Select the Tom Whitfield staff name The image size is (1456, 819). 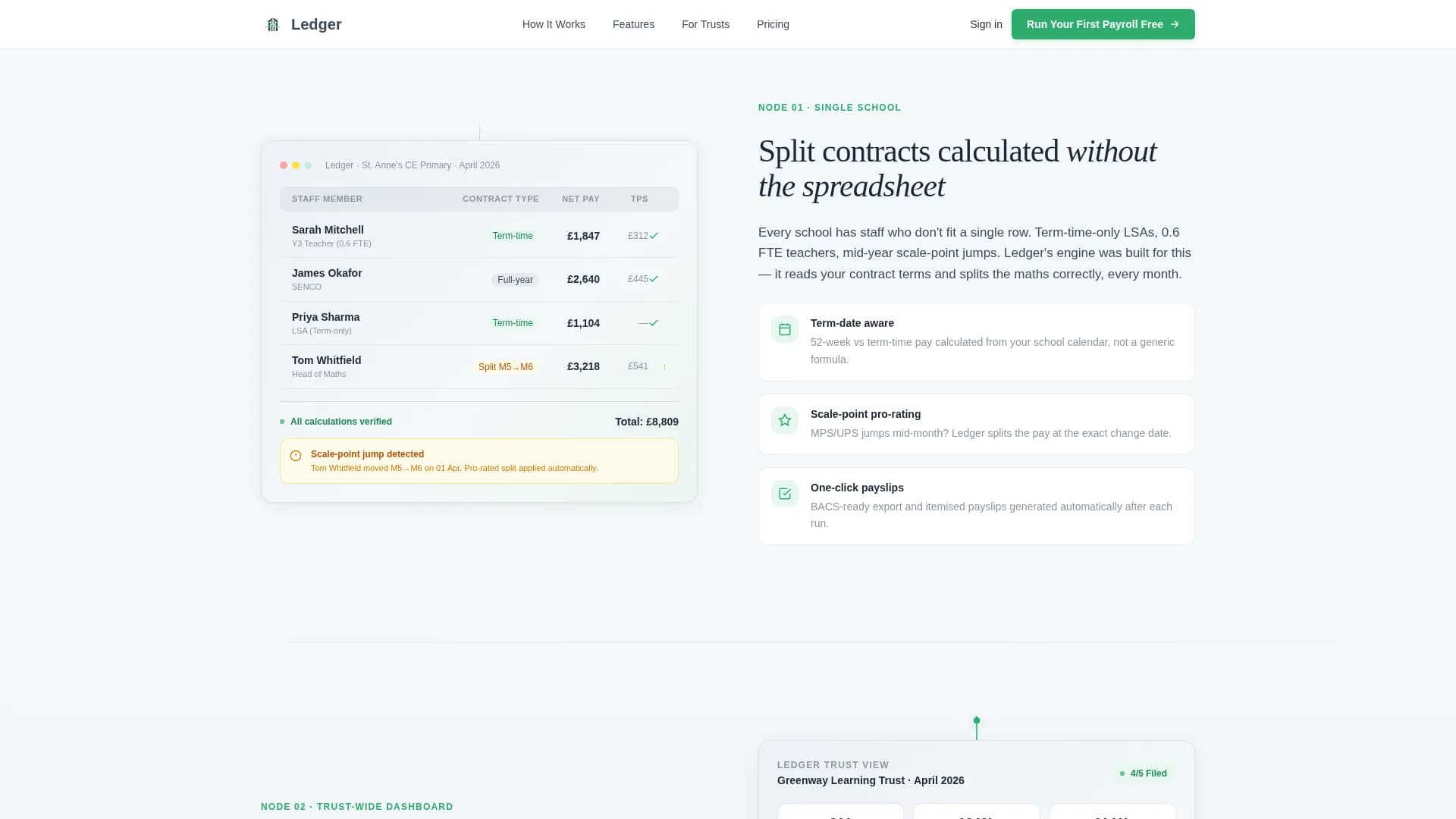point(326,360)
